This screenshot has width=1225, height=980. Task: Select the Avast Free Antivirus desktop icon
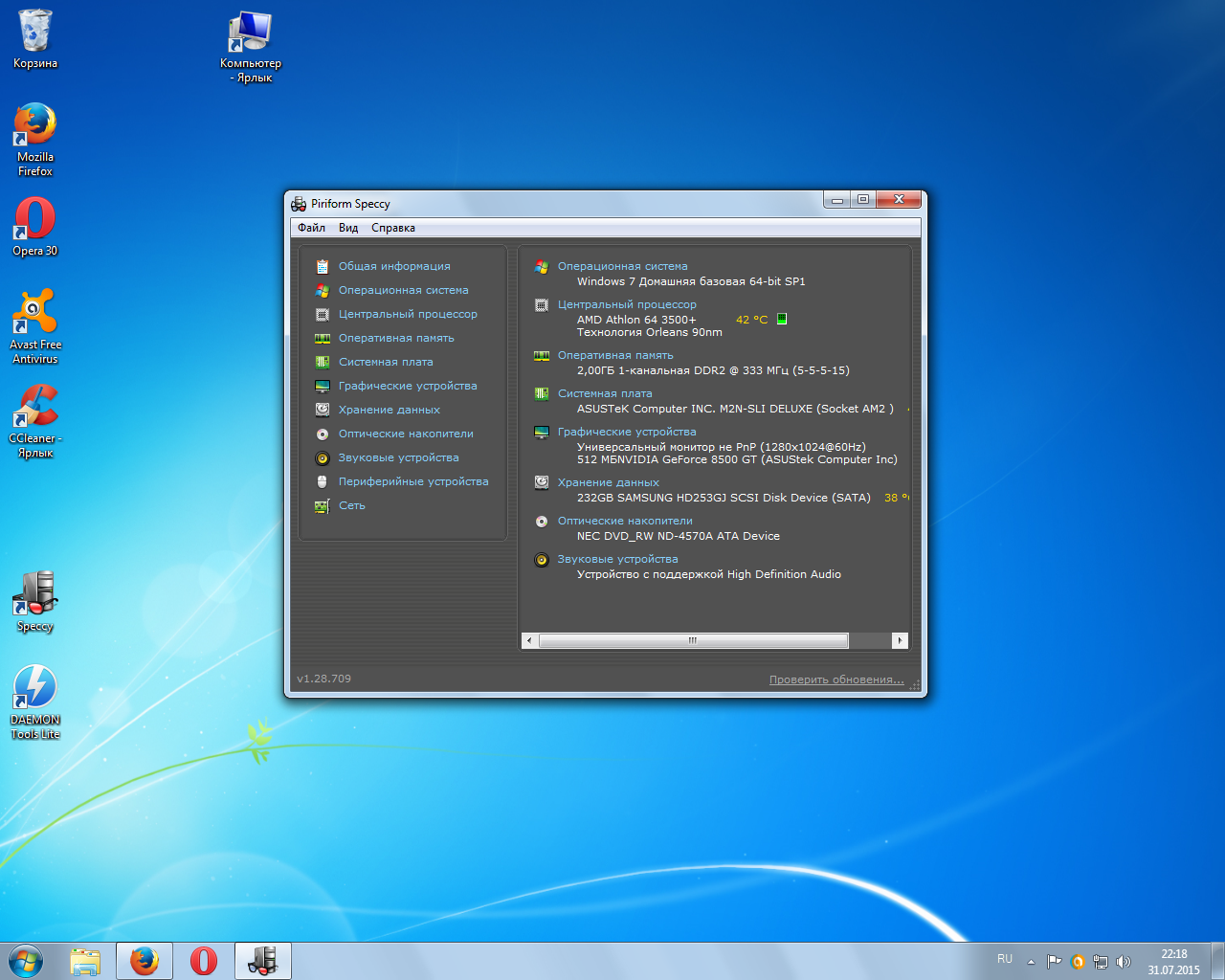click(x=35, y=327)
